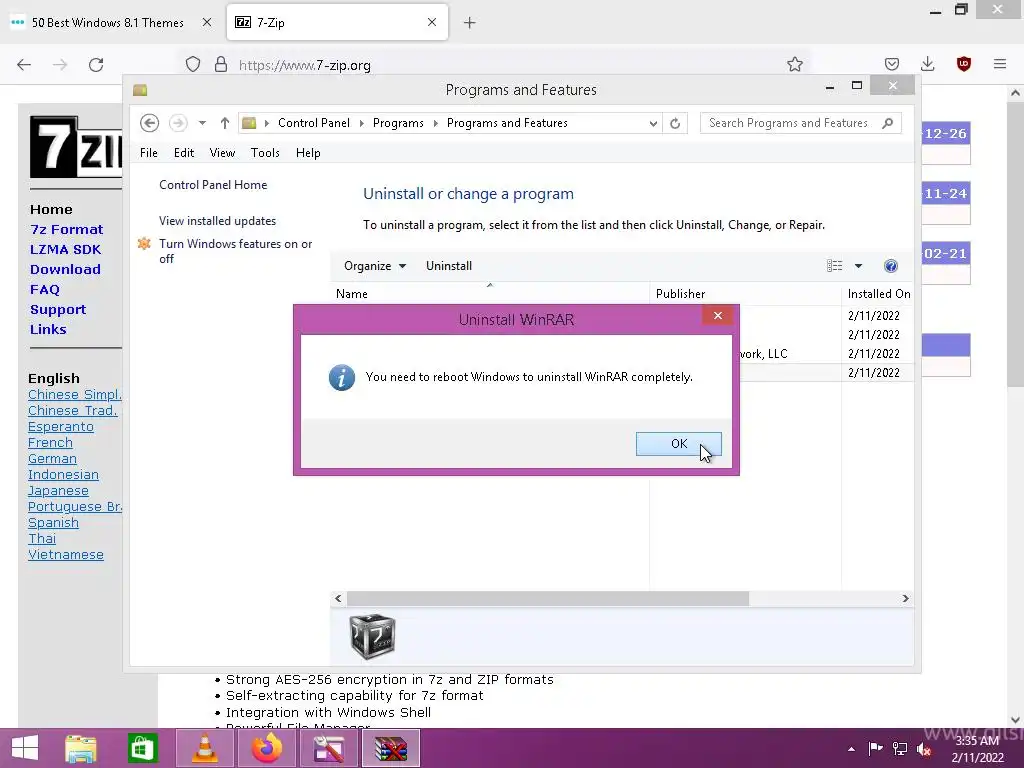Sort by the Installed On column header
Viewport: 1024px width, 768px height.
(878, 294)
